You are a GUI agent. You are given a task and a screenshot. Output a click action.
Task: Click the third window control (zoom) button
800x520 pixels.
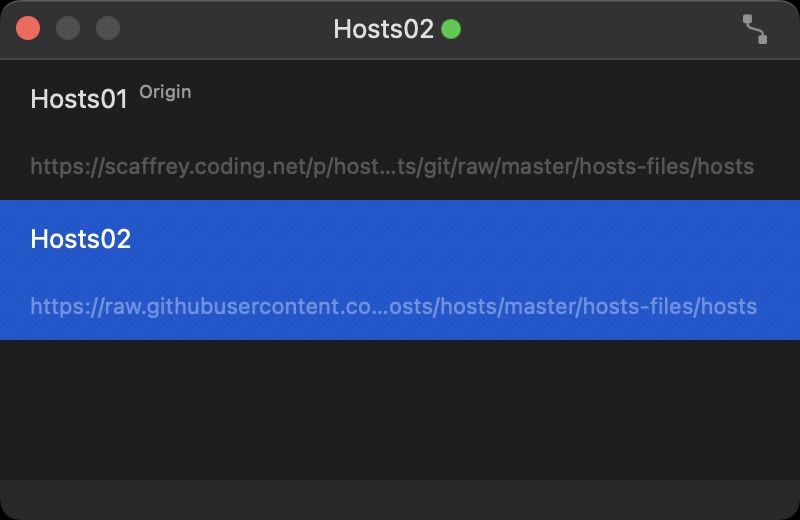(x=108, y=28)
